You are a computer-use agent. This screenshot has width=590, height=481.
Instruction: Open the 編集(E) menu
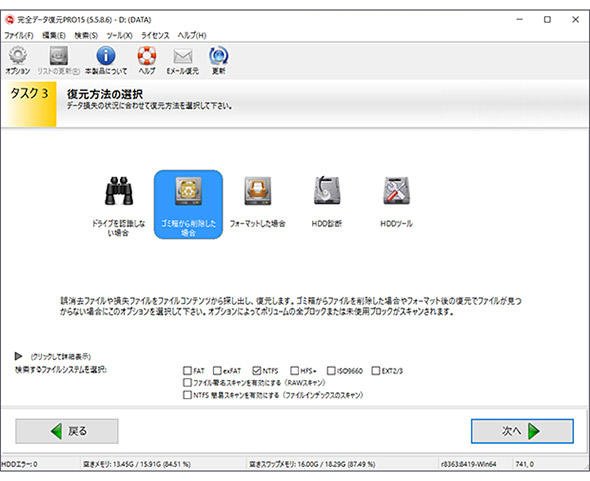pyautogui.click(x=54, y=35)
